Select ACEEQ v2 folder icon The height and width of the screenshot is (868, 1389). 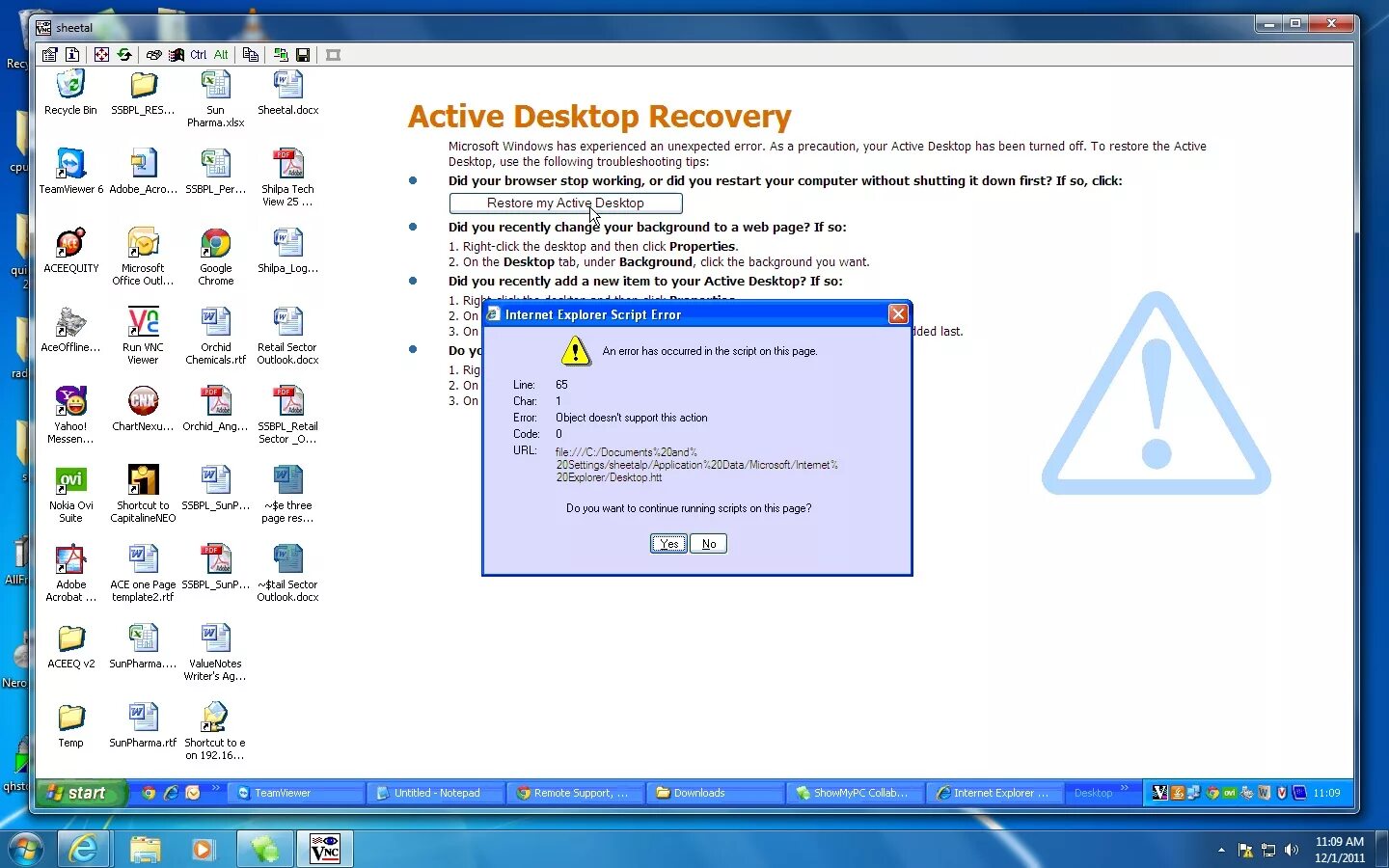[70, 646]
